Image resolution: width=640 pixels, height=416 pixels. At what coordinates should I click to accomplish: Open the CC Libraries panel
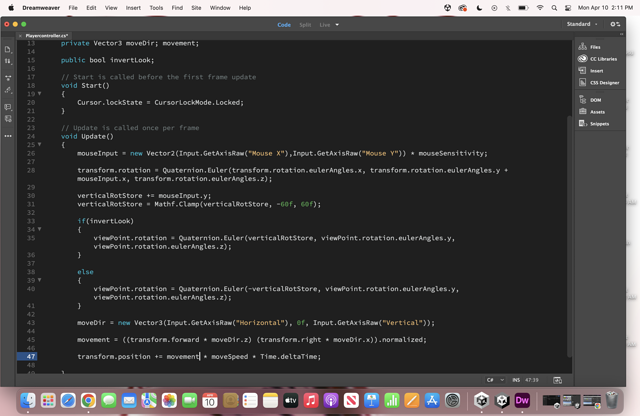pos(598,59)
